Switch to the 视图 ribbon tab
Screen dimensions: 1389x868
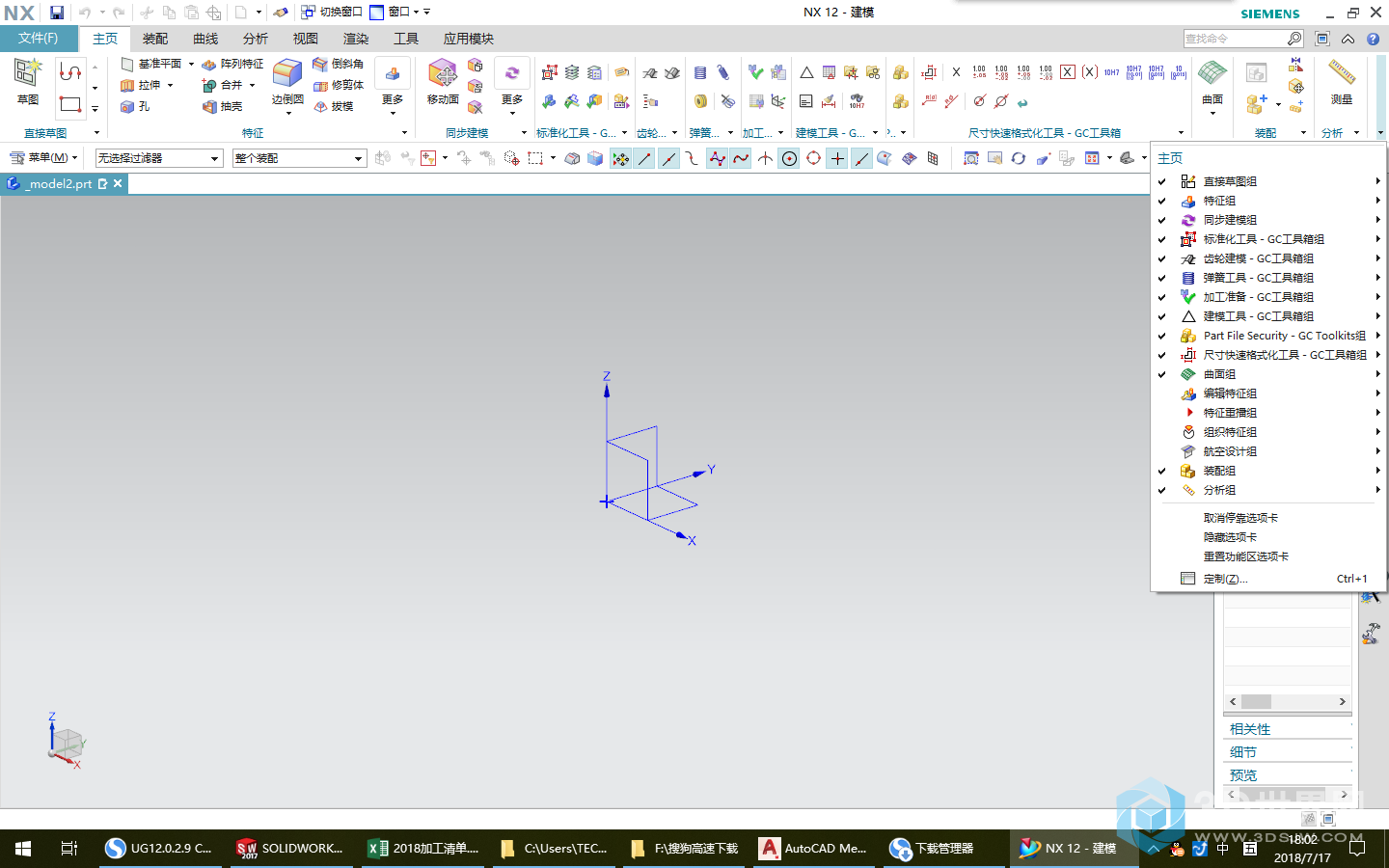point(306,39)
